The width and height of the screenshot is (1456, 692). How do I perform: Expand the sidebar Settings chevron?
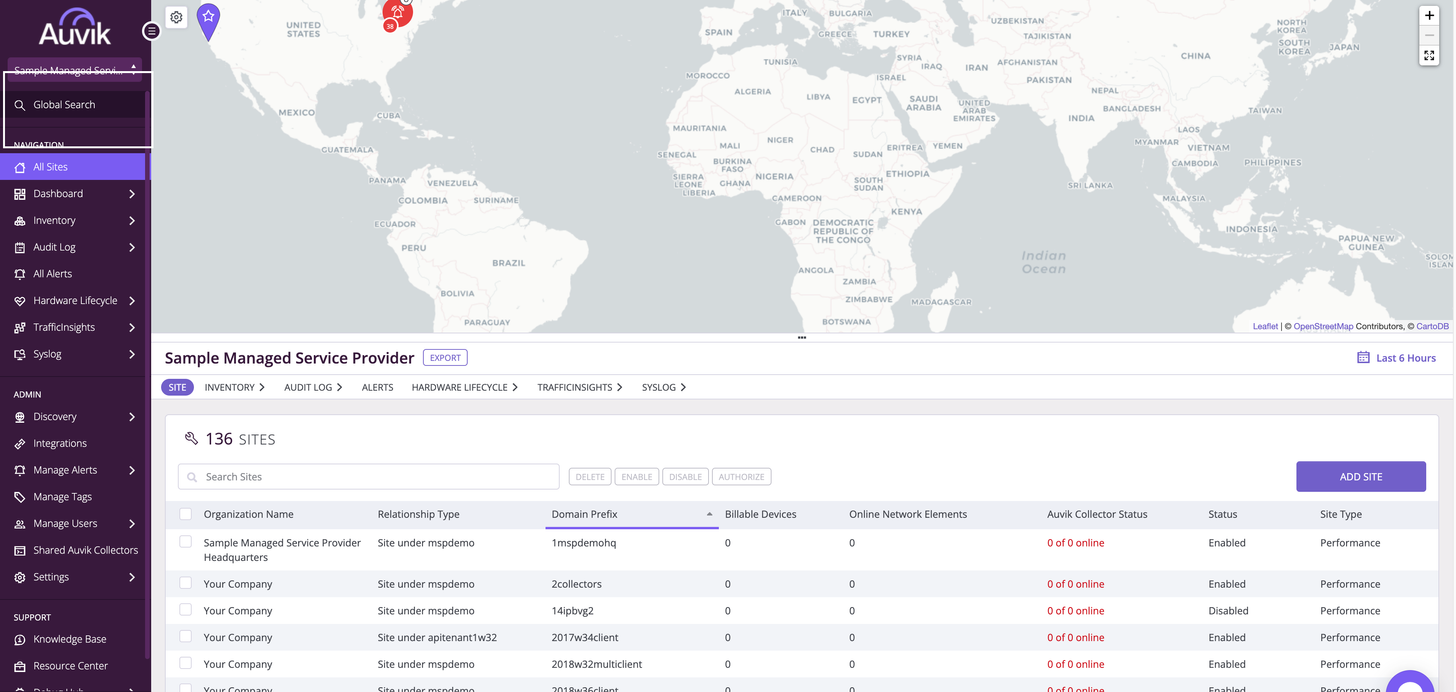[x=132, y=577]
